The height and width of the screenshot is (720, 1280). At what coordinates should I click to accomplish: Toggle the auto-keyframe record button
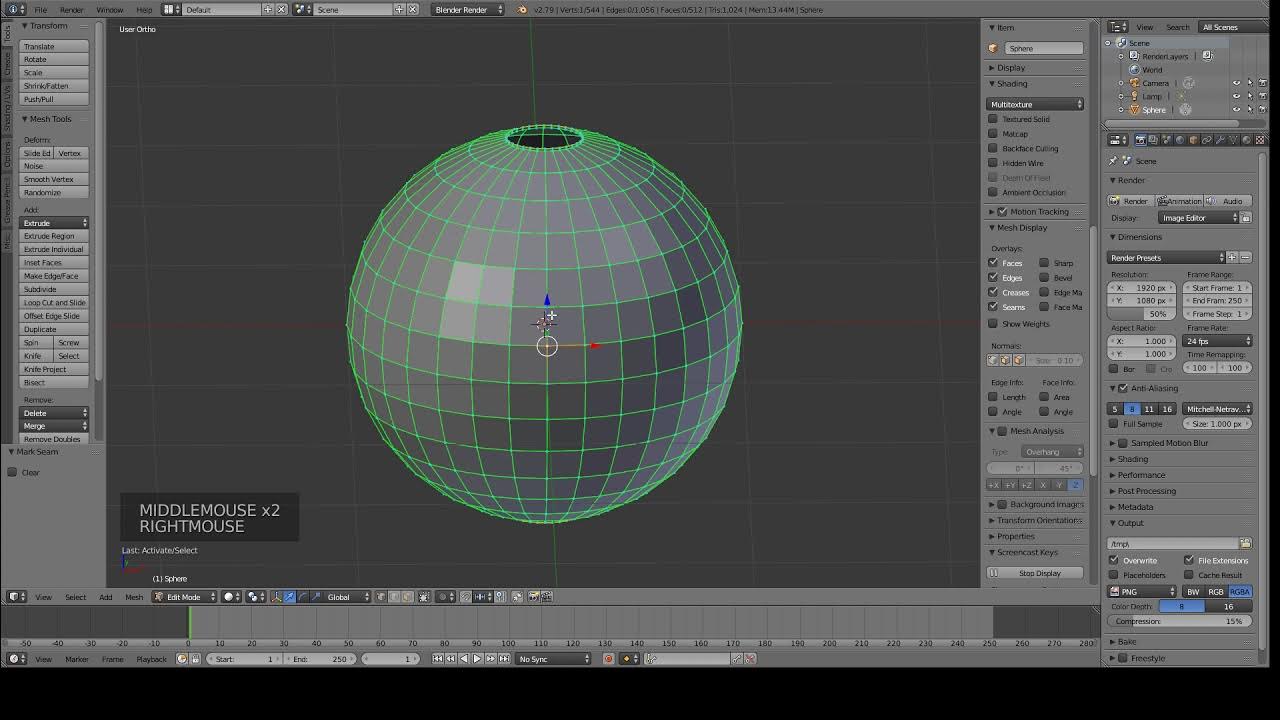tap(608, 659)
